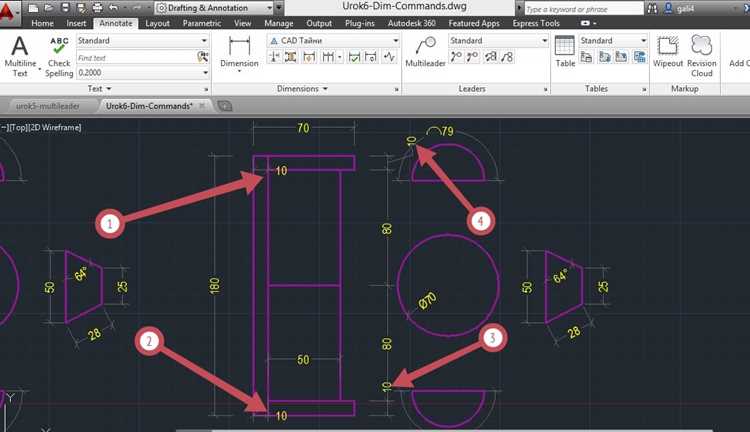Close the Urok6-Dim-Commands drawing tab
This screenshot has height=432, width=750.
point(202,105)
